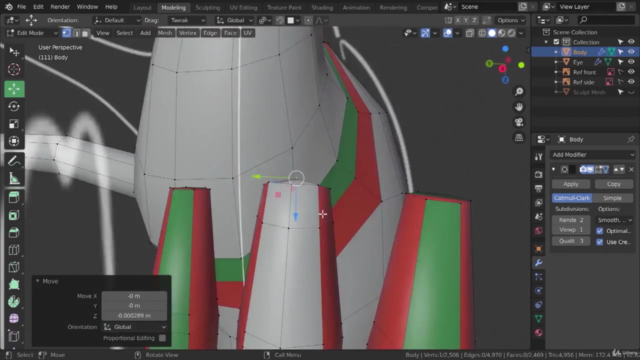The height and width of the screenshot is (360, 640).
Task: Open the Vertex menu in viewport header
Action: (187, 33)
